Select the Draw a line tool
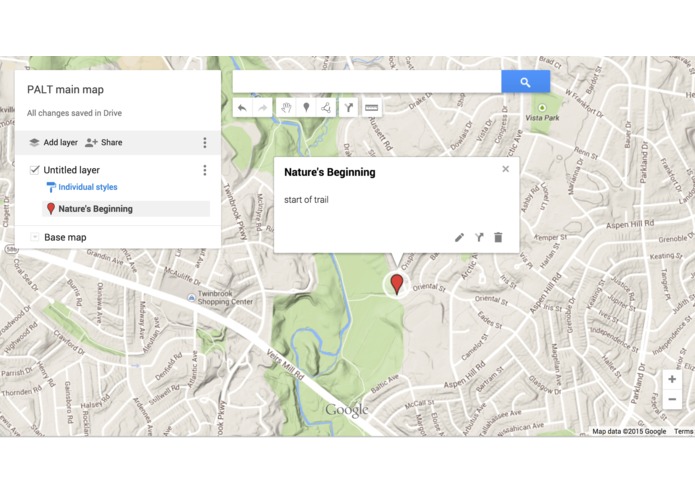 [326, 108]
